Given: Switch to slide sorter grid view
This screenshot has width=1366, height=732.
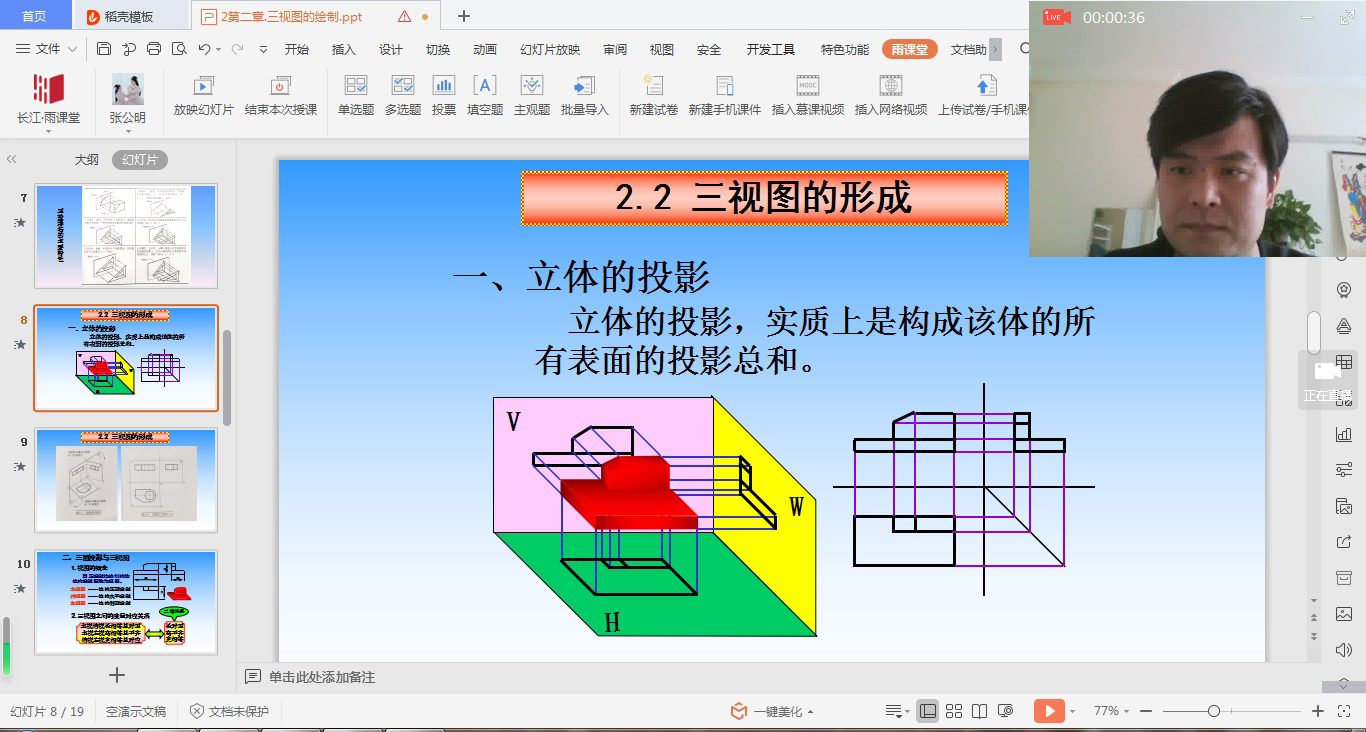Looking at the screenshot, I should (954, 711).
